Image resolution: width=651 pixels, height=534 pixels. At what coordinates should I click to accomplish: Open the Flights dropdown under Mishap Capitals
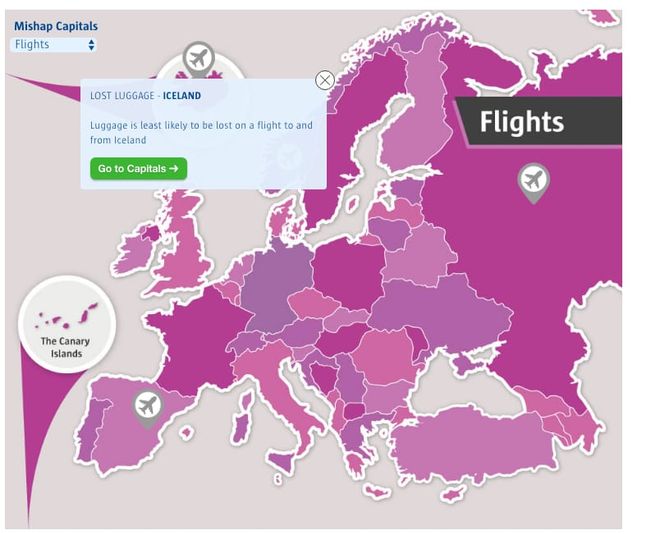54,45
